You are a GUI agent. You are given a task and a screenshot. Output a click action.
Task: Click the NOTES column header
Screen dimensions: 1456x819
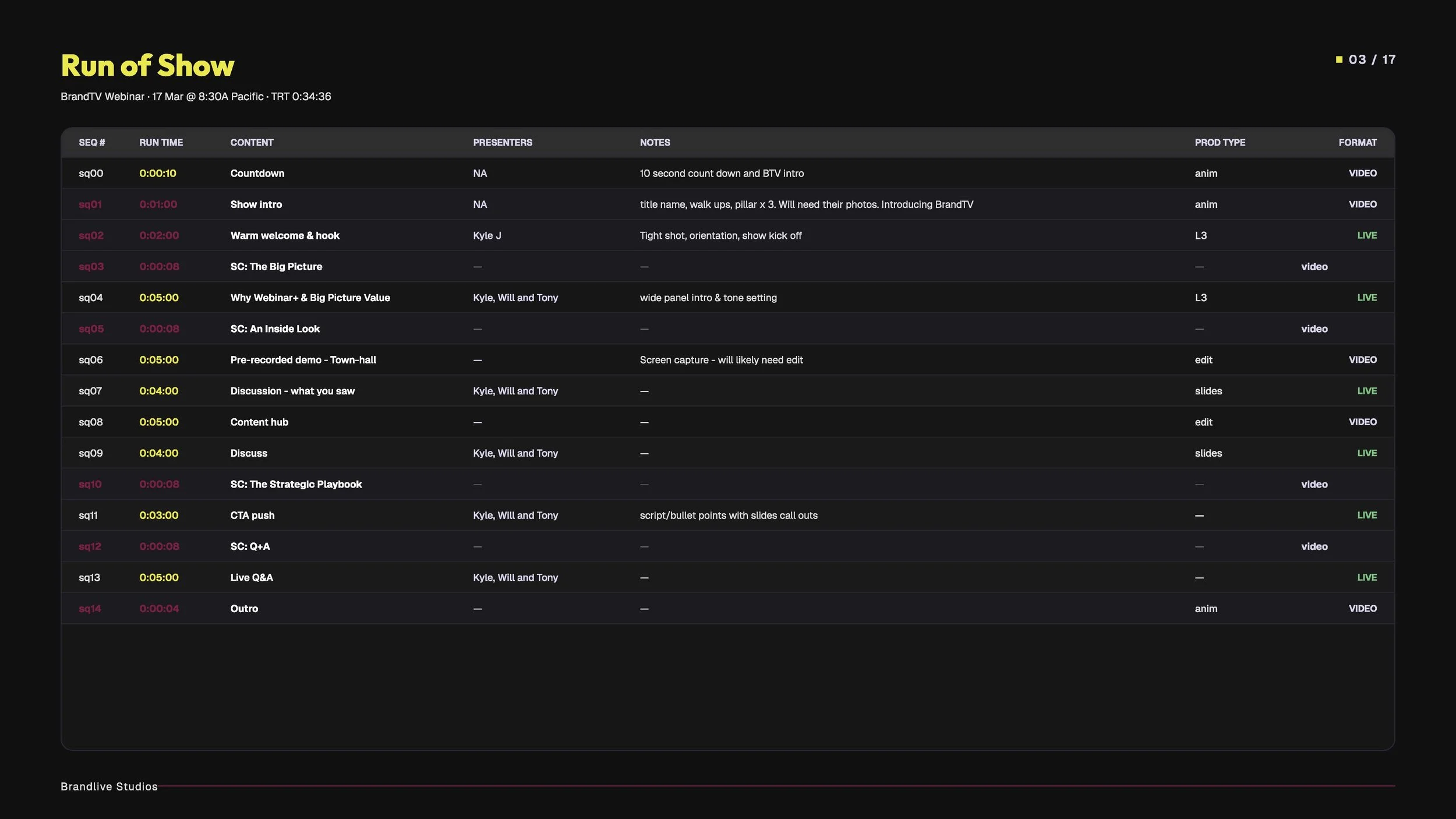655,143
